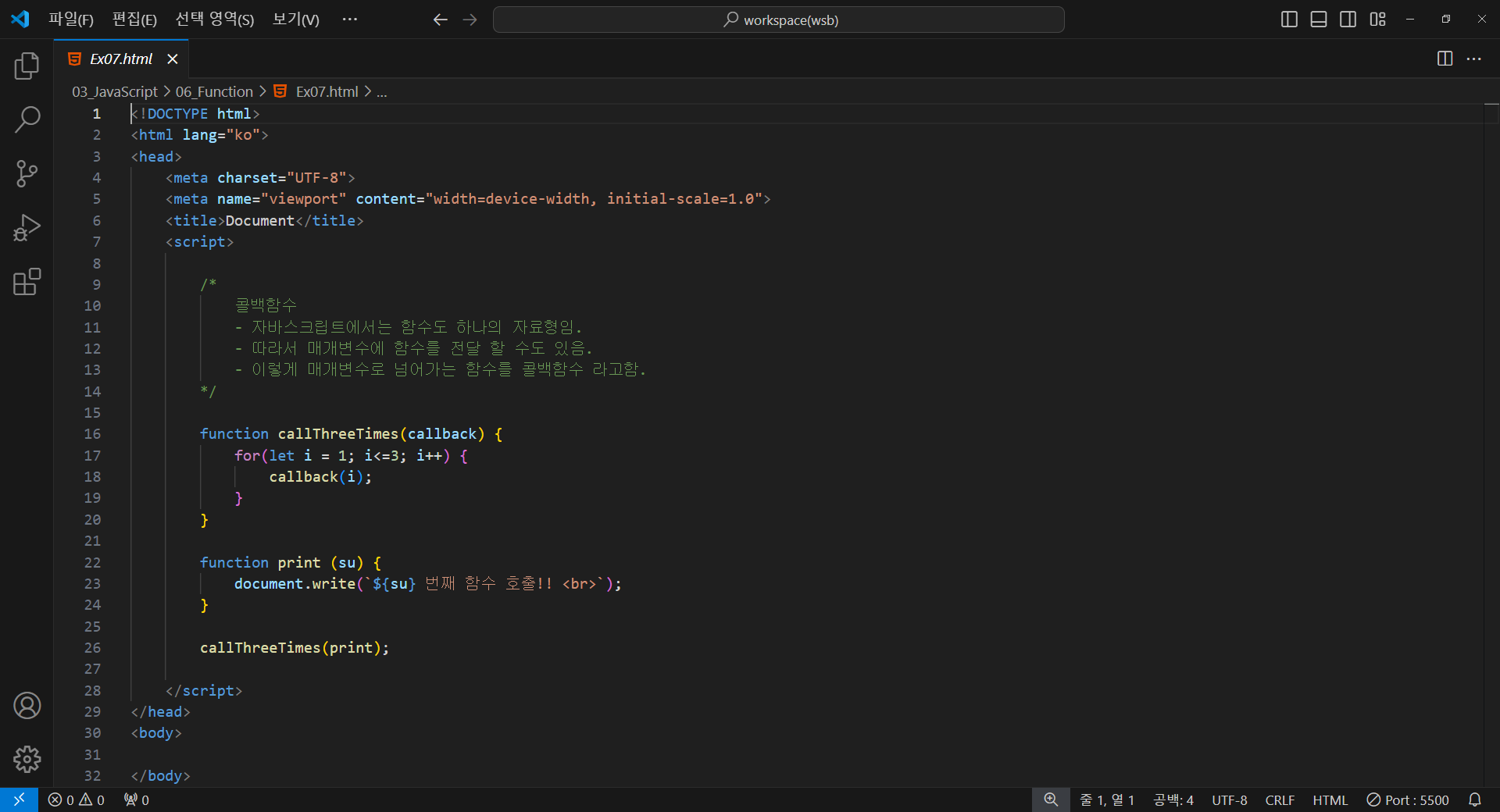Go back with the left arrow
The image size is (1500, 812).
coord(441,20)
